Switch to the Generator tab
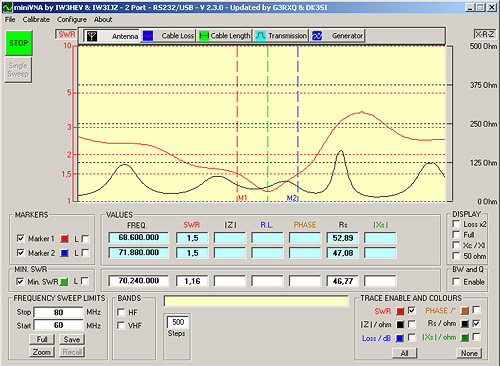The width and height of the screenshot is (500, 366). tap(337, 36)
